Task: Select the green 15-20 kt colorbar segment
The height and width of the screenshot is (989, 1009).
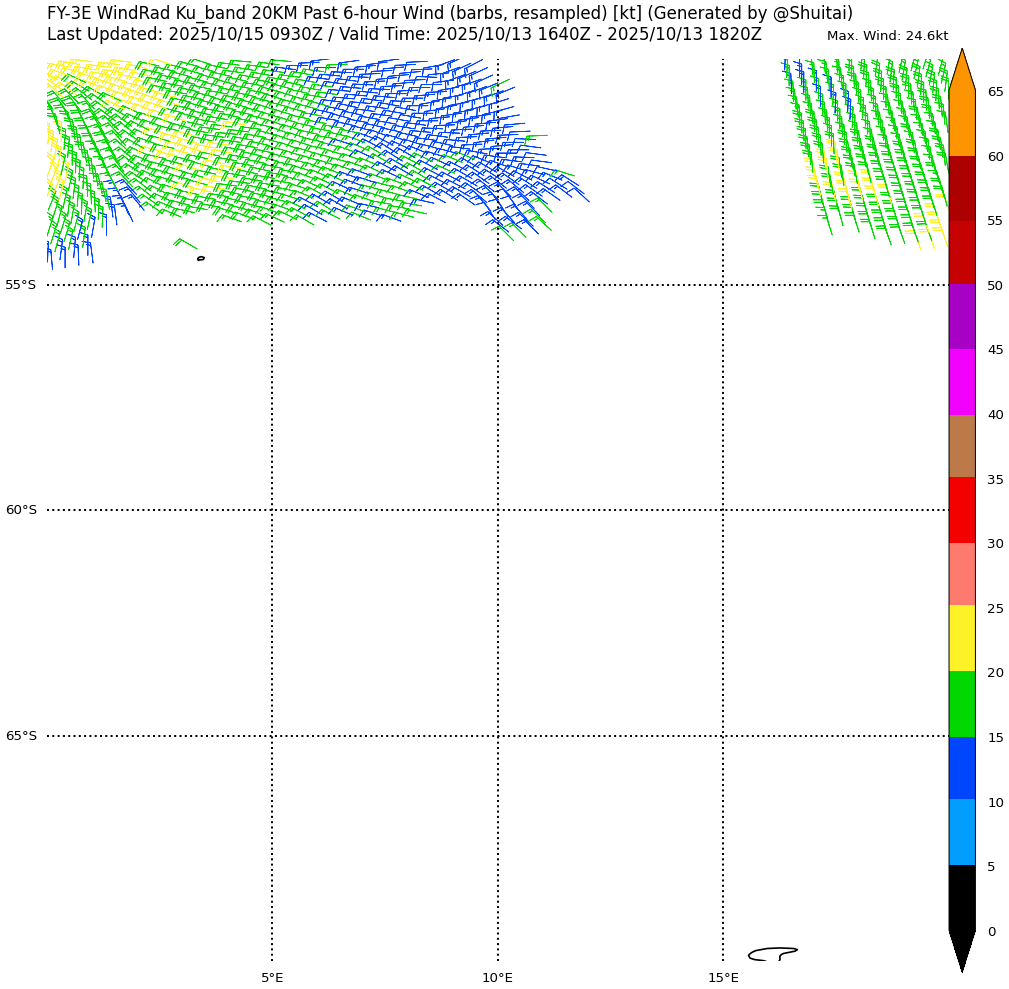Action: click(x=961, y=704)
